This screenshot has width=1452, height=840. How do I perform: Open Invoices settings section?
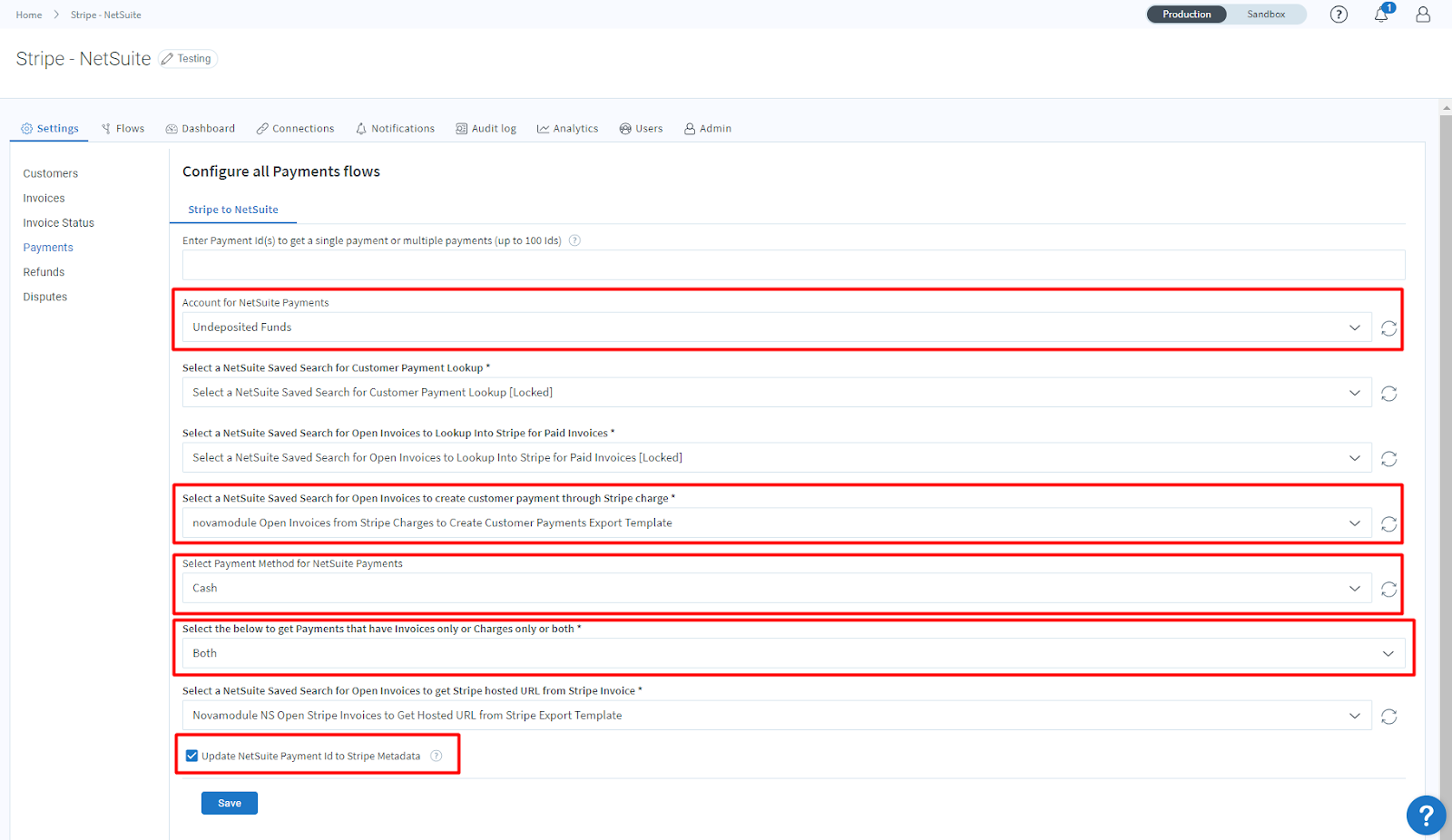click(x=44, y=198)
